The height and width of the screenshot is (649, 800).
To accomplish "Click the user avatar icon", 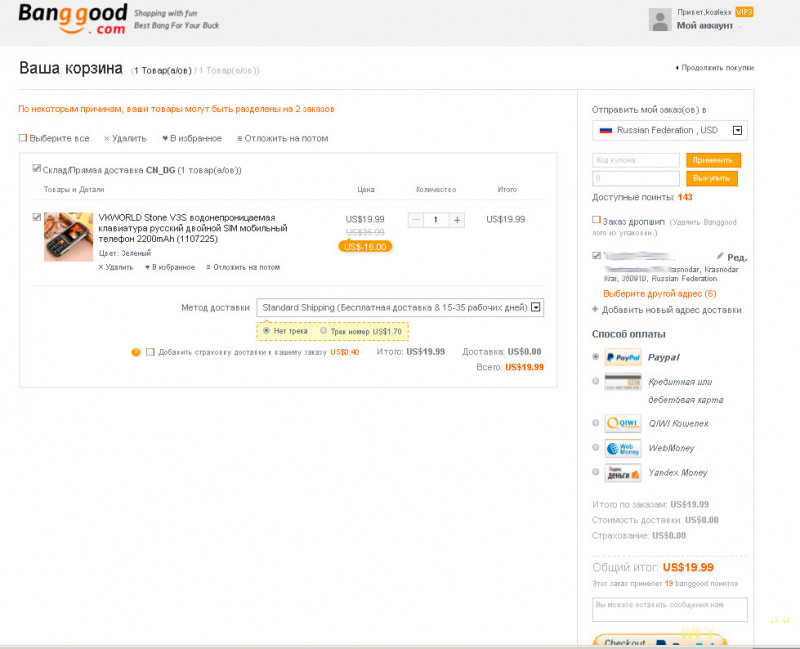I will click(660, 20).
